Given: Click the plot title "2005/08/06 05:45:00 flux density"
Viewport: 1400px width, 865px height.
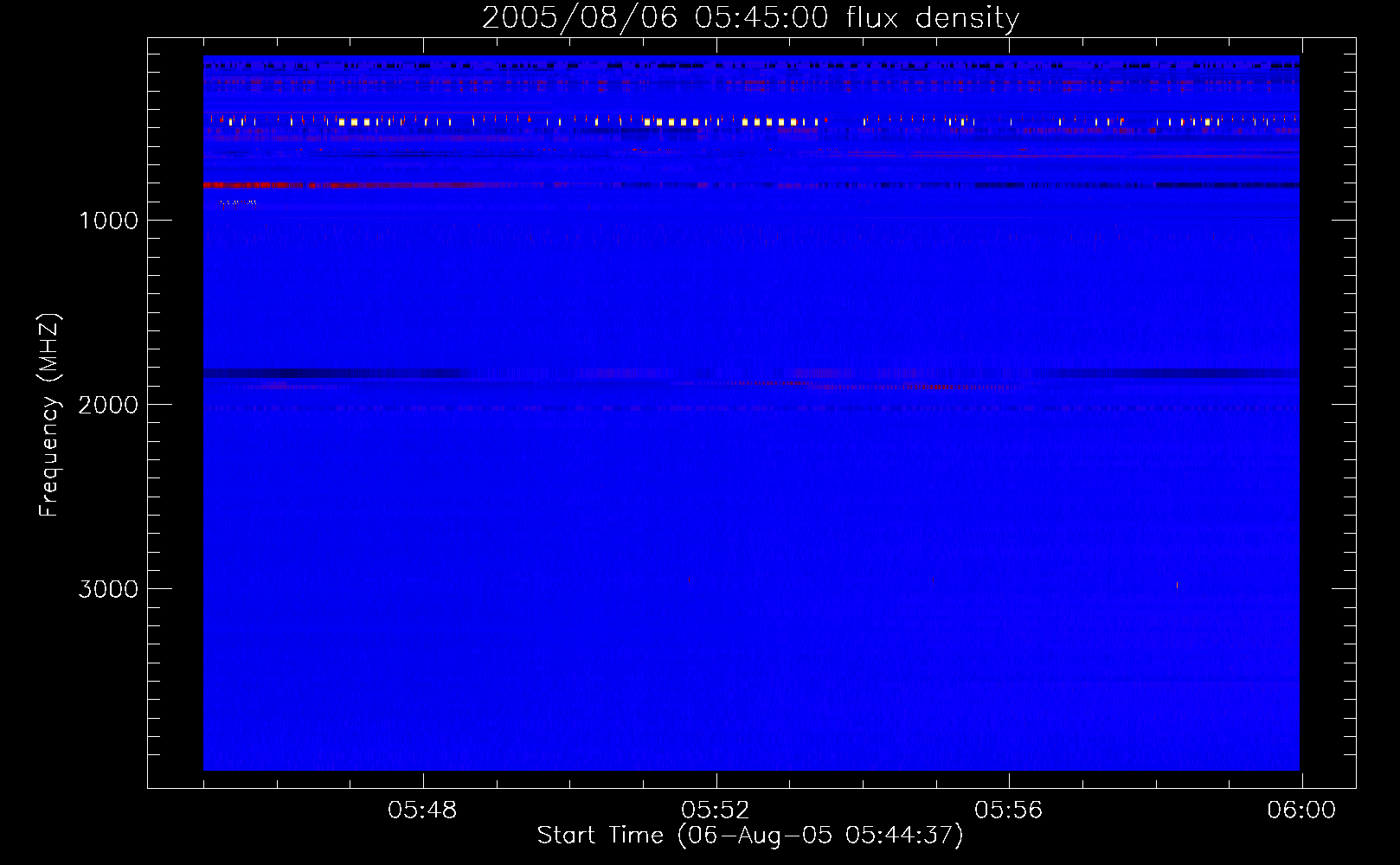Looking at the screenshot, I should point(750,17).
